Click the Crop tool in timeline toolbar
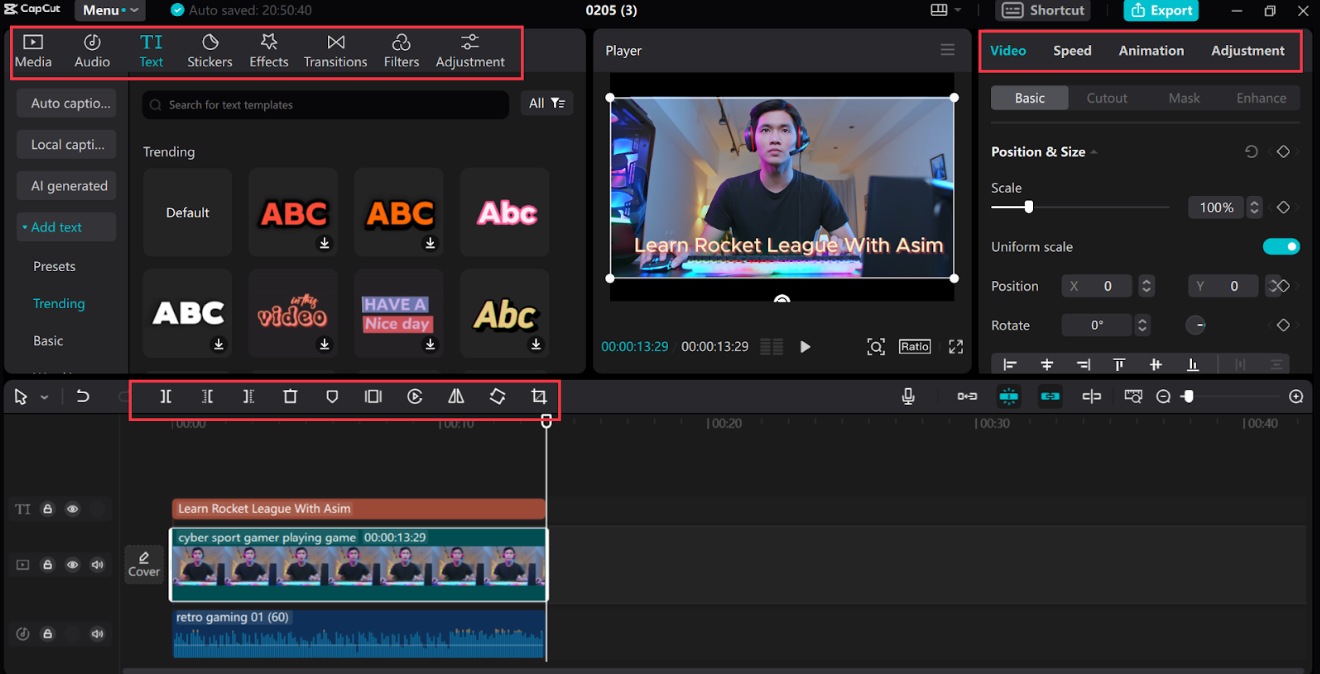Image resolution: width=1320 pixels, height=674 pixels. [x=539, y=397]
